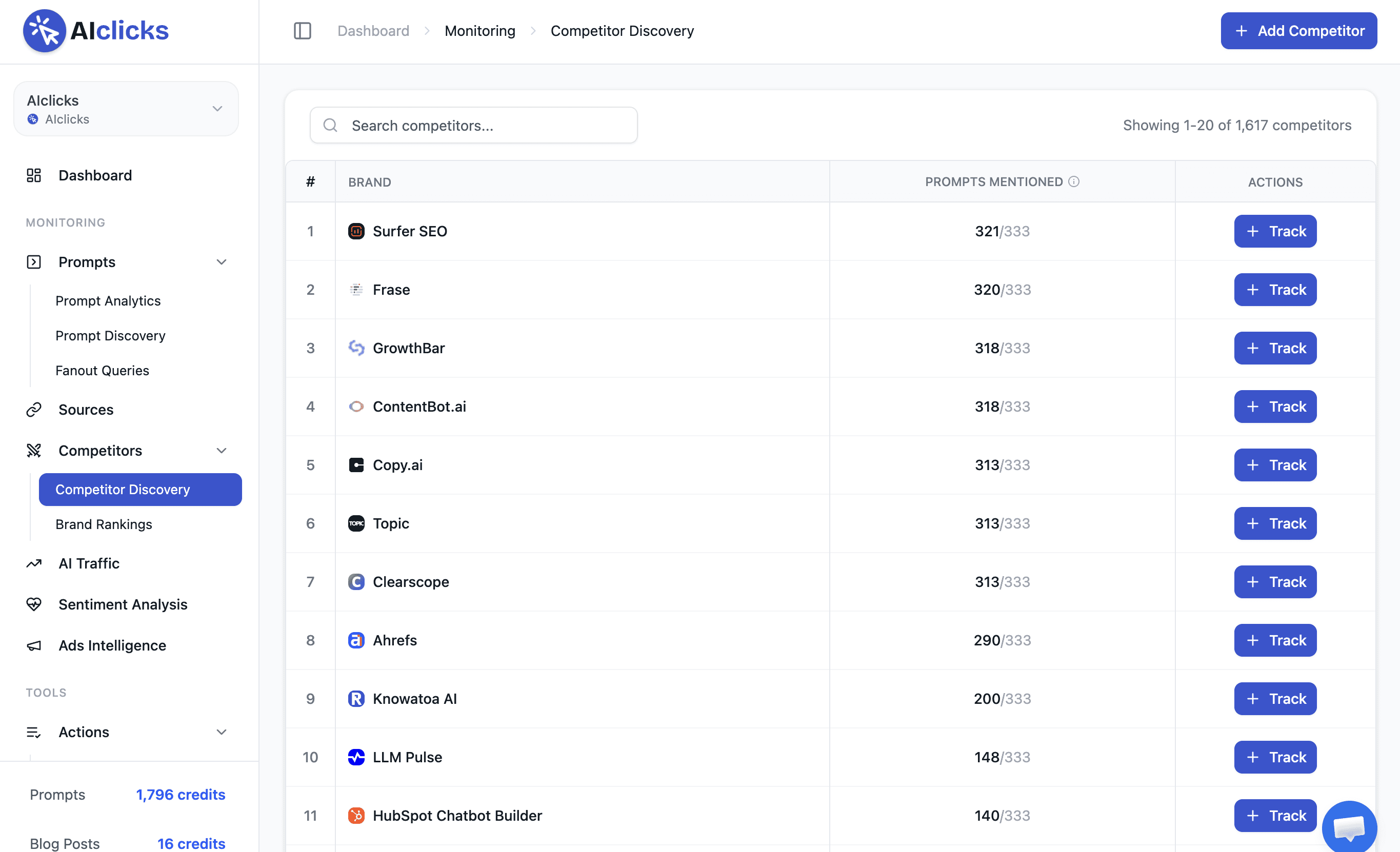The image size is (1400, 852).
Task: Click the AIclicks logo
Action: (95, 31)
